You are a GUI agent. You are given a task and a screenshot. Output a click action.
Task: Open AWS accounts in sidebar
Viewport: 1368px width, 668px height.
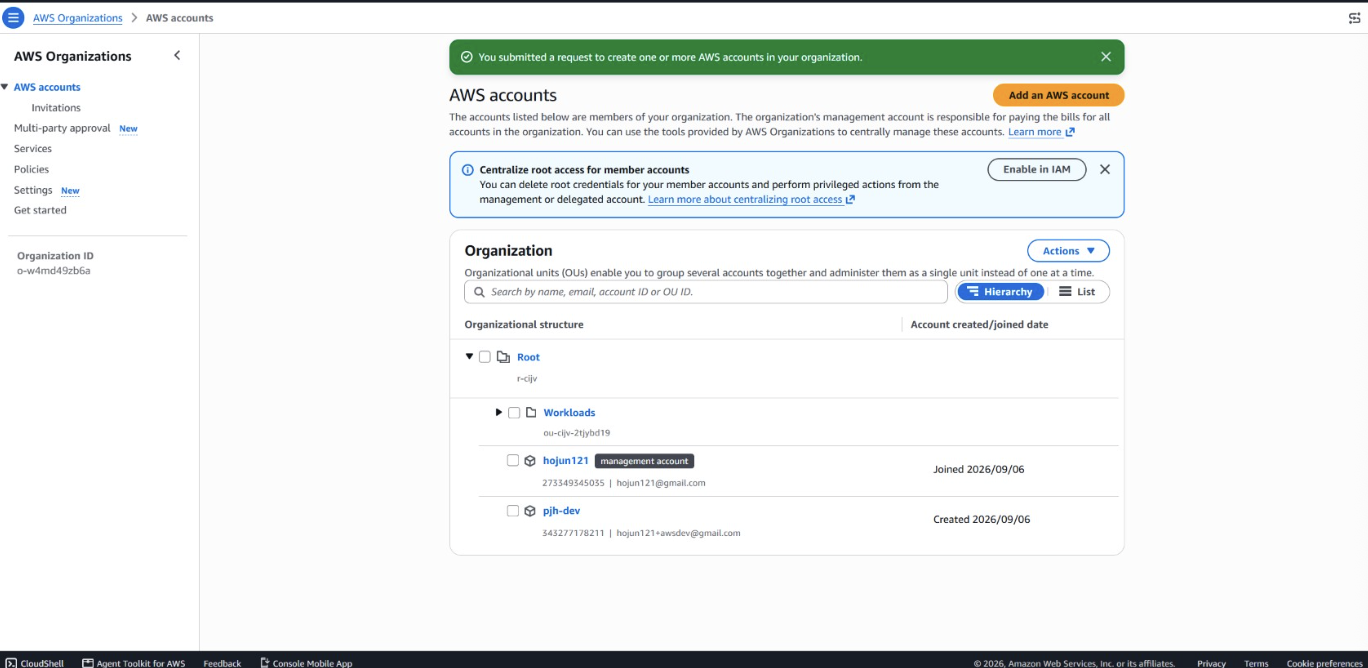47,87
